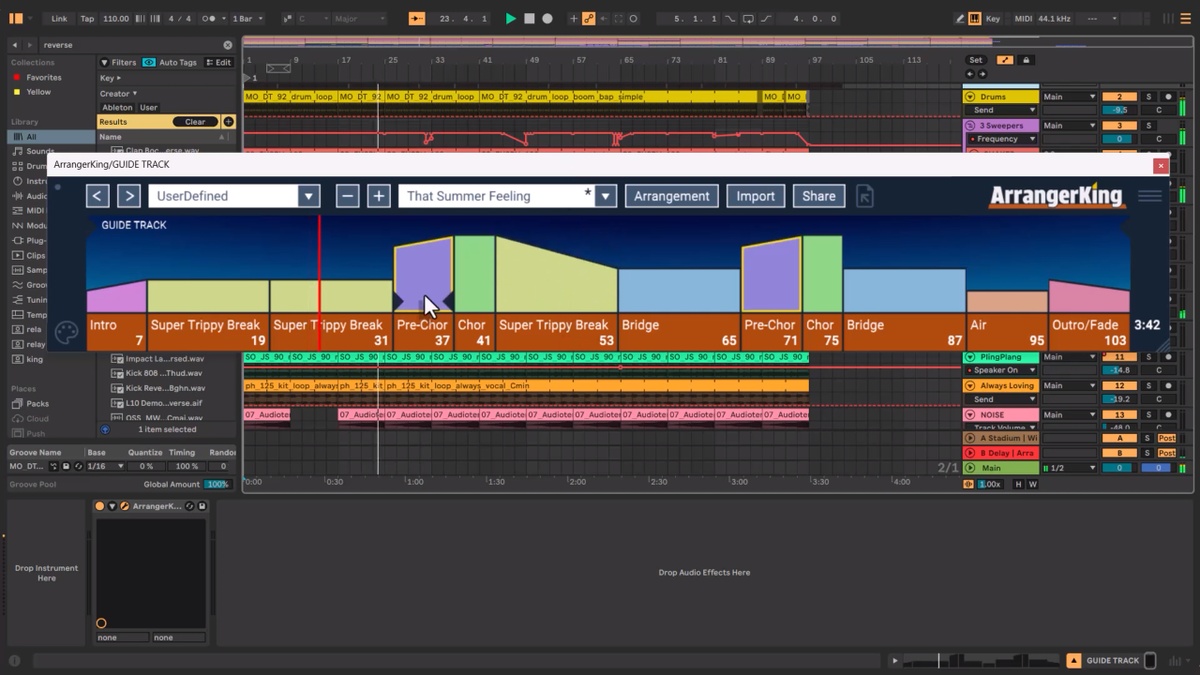Click the Arrangement Record button
The image size is (1200, 675).
click(547, 18)
